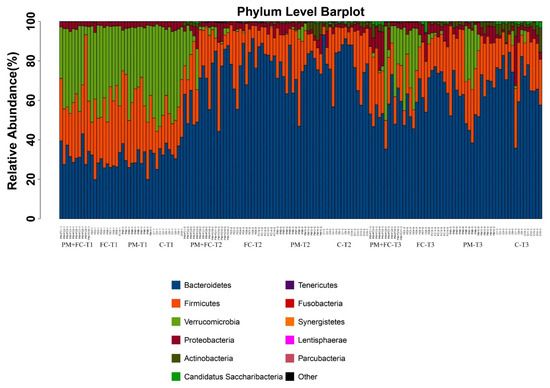The height and width of the screenshot is (388, 550).
Task: Click the 80 y-axis tick label
Action: [31, 61]
